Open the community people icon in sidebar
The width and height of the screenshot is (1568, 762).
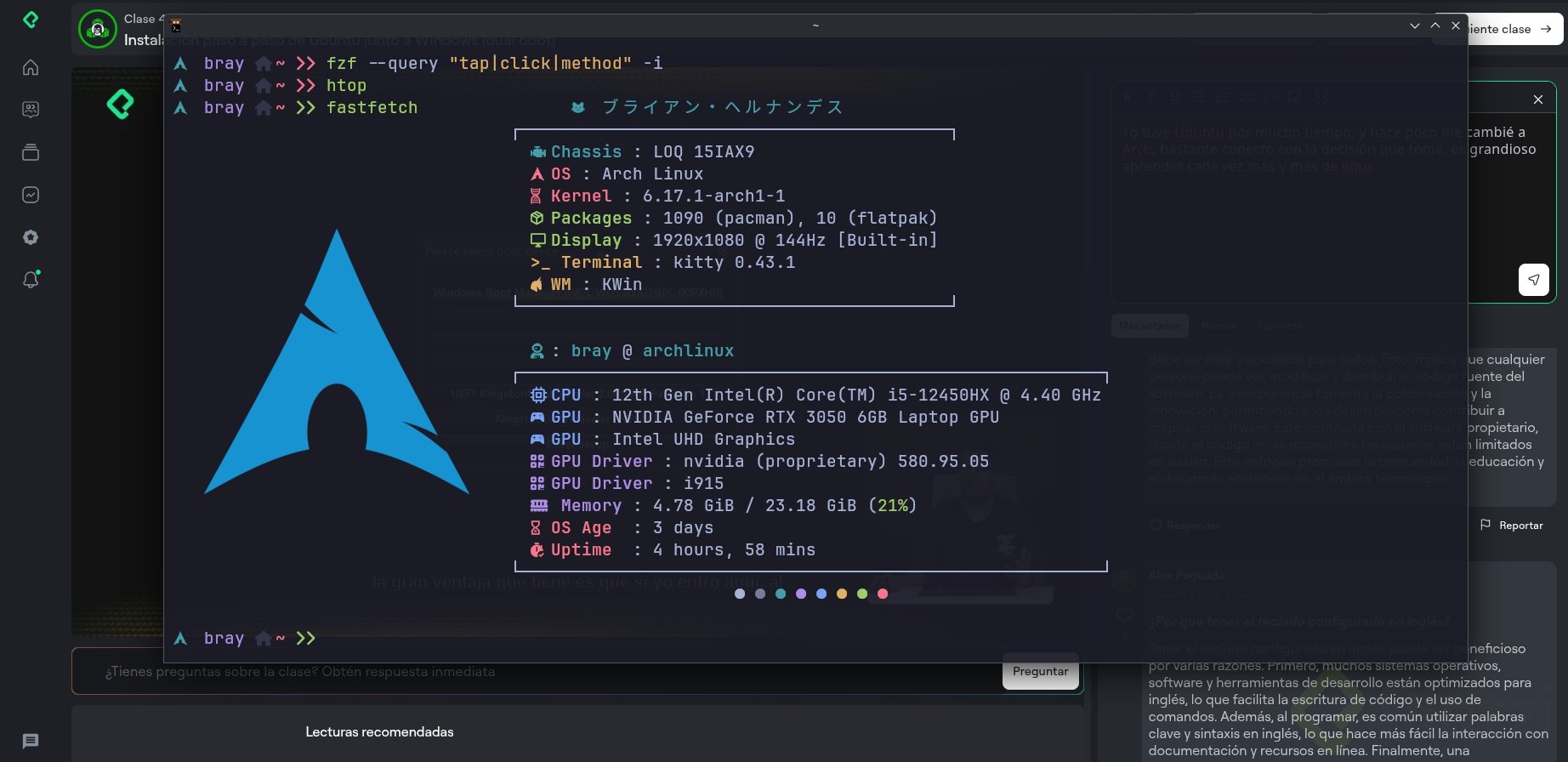(31, 110)
